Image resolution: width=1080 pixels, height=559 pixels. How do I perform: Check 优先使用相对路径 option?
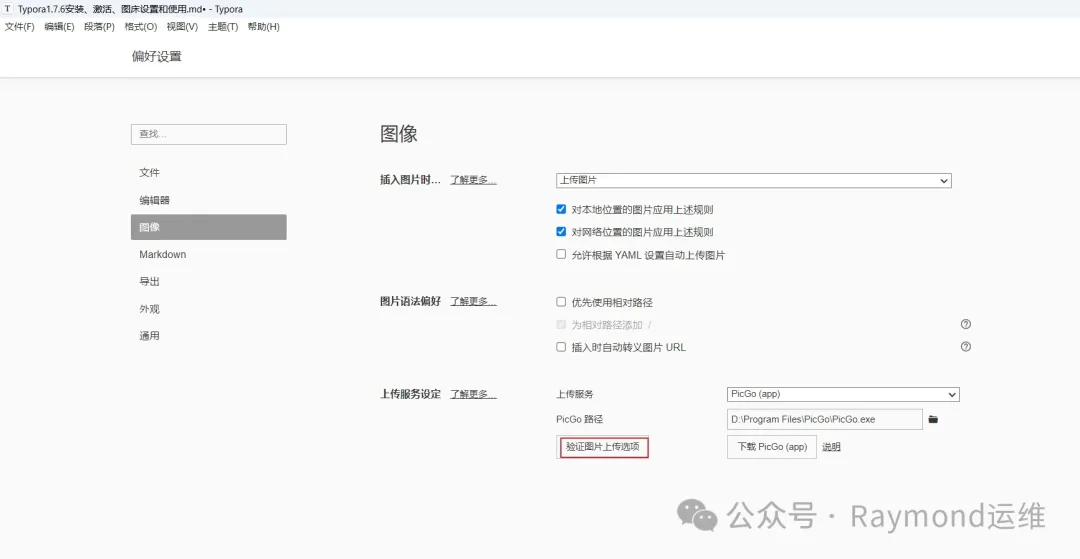(561, 302)
